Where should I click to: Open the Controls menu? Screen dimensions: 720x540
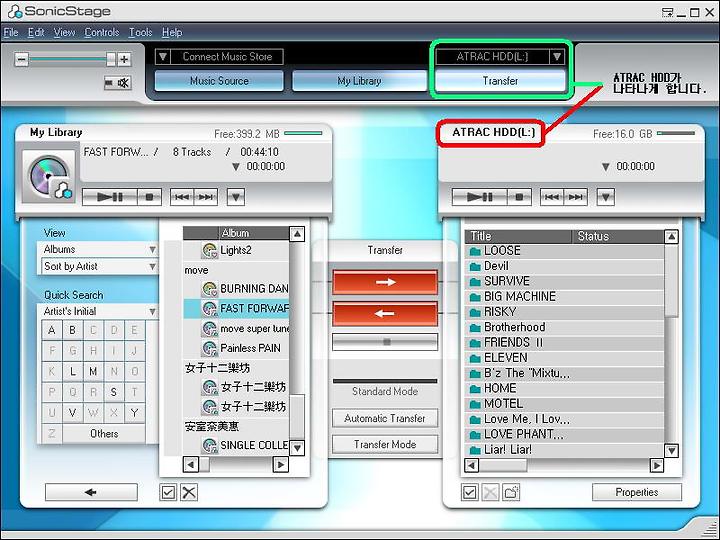(x=101, y=32)
